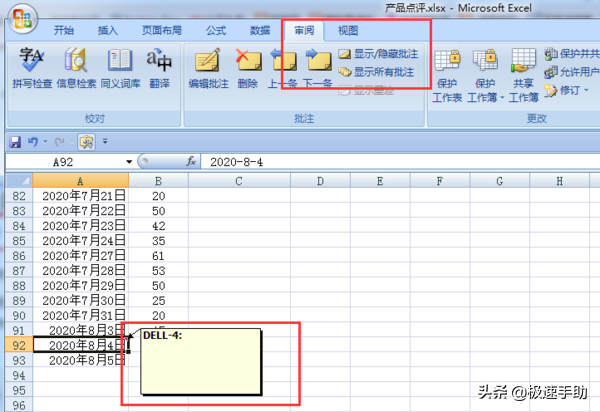Select row 82 header
The width and height of the screenshot is (600, 412).
tap(19, 196)
